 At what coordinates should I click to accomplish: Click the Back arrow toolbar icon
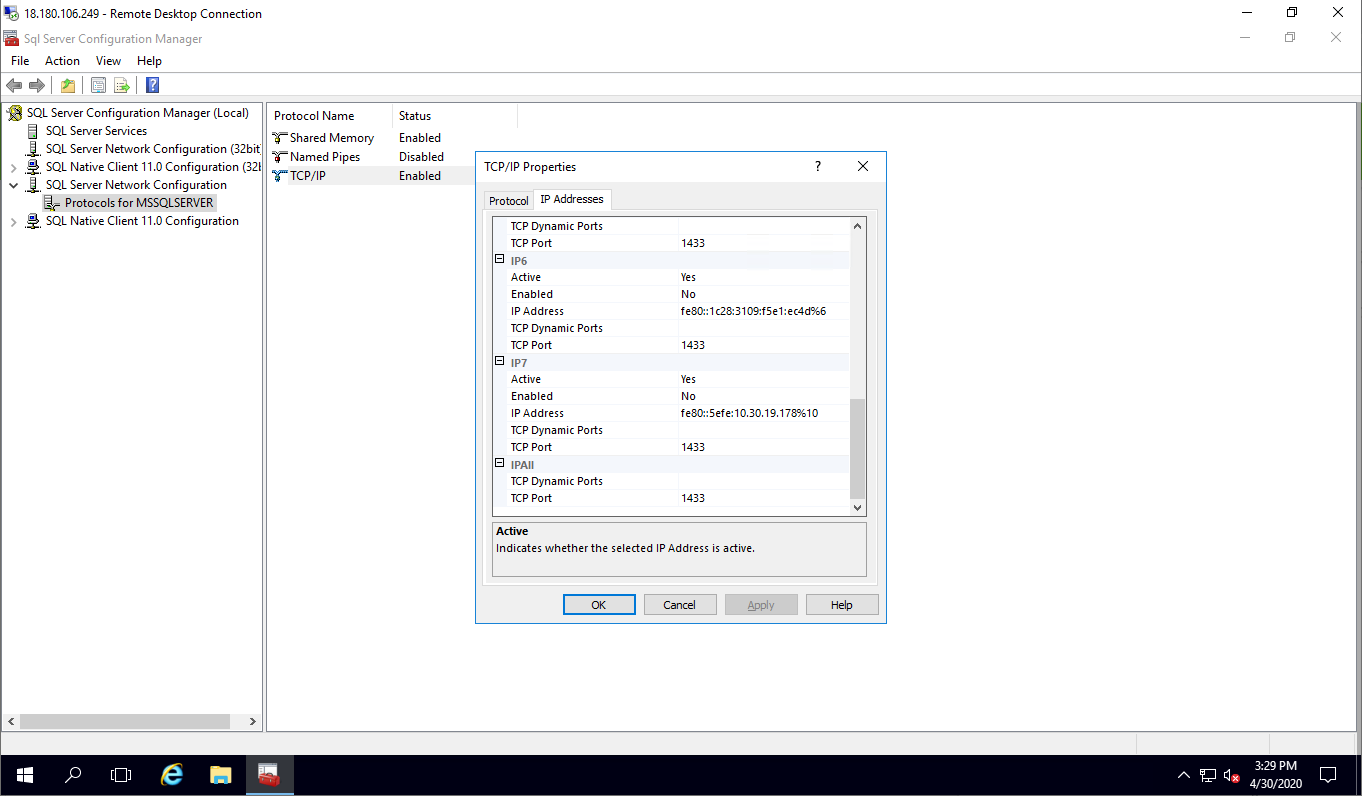click(14, 85)
